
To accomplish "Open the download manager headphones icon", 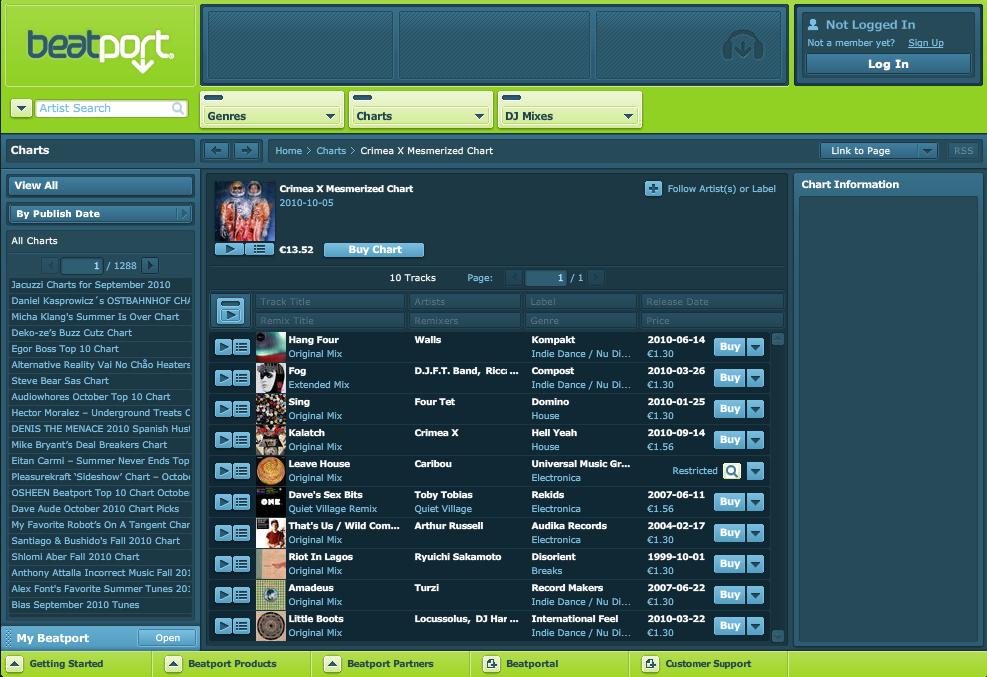I will 743,47.
